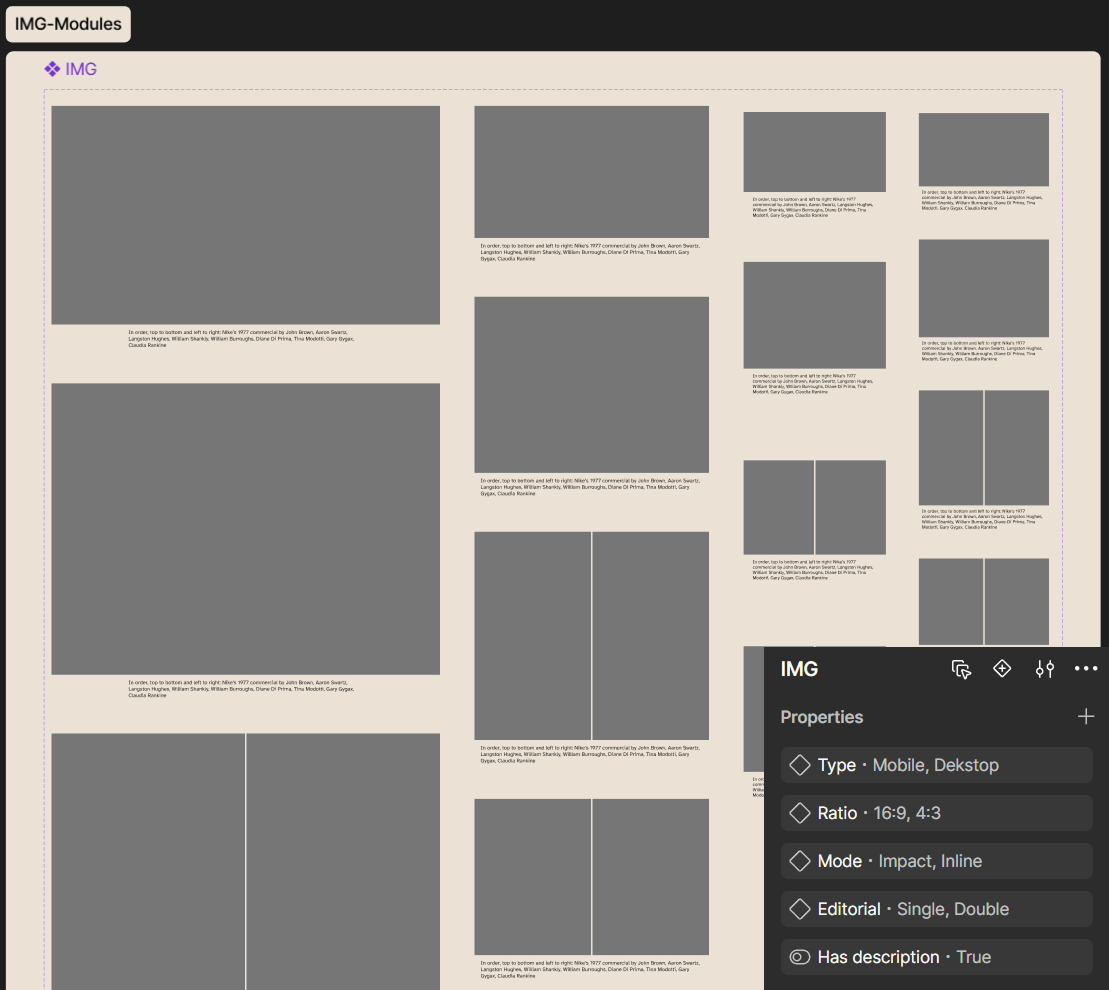The image size is (1109, 990).
Task: Select the top small image in third column
Action: (815, 151)
